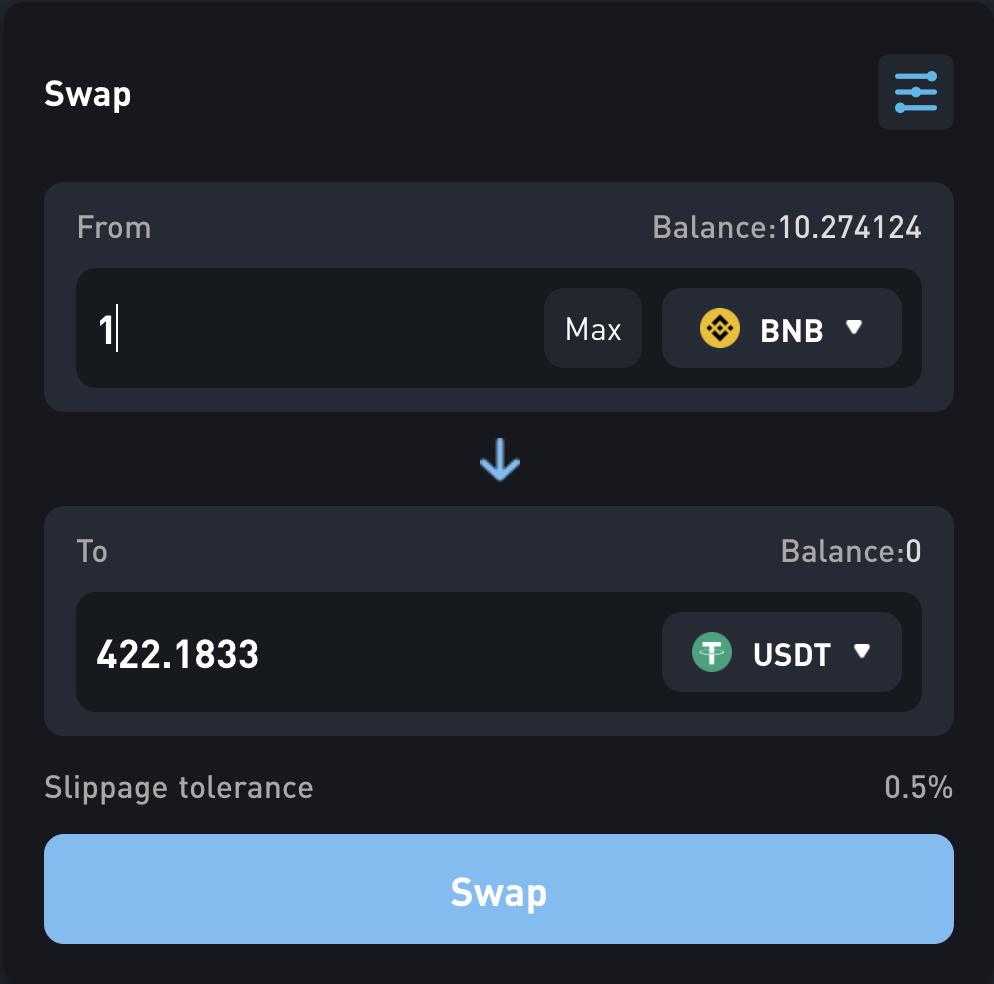Click the BNB coin logo
This screenshot has width=994, height=984.
pyautogui.click(x=720, y=328)
